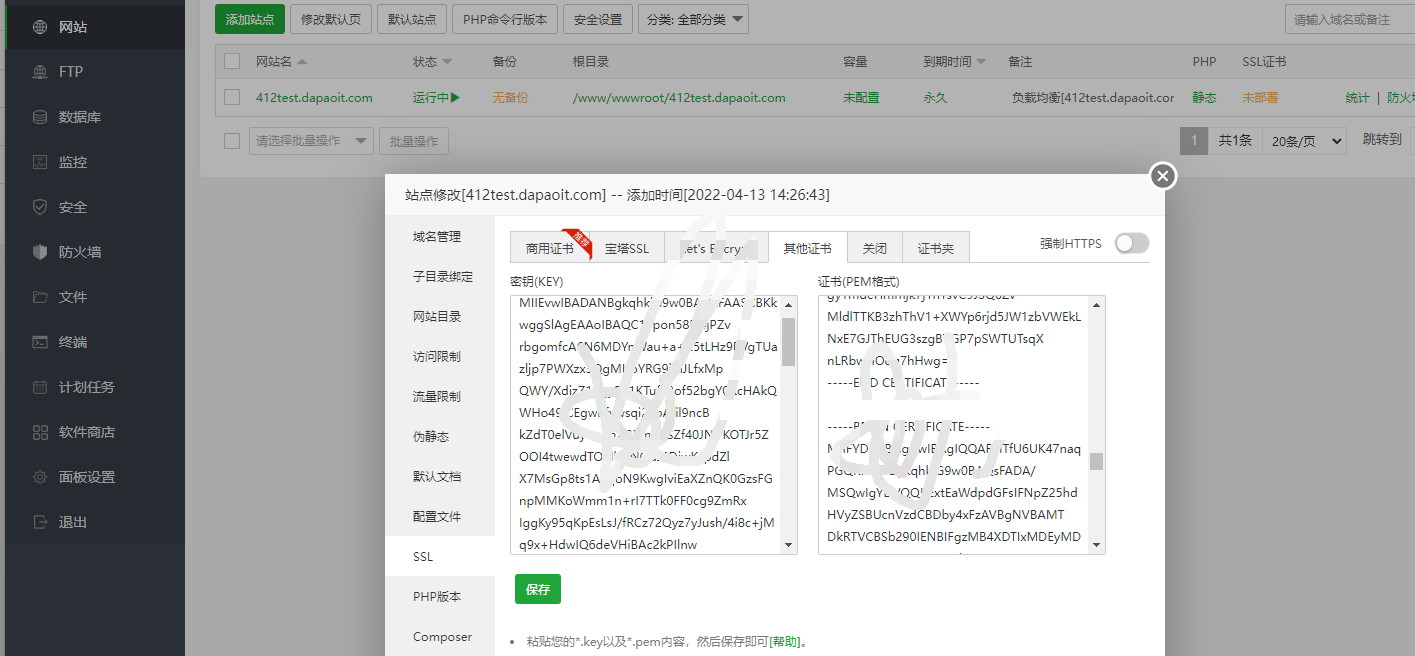Check the checkbox beside 请选择批量操作
The width and height of the screenshot is (1415, 656).
point(232,141)
